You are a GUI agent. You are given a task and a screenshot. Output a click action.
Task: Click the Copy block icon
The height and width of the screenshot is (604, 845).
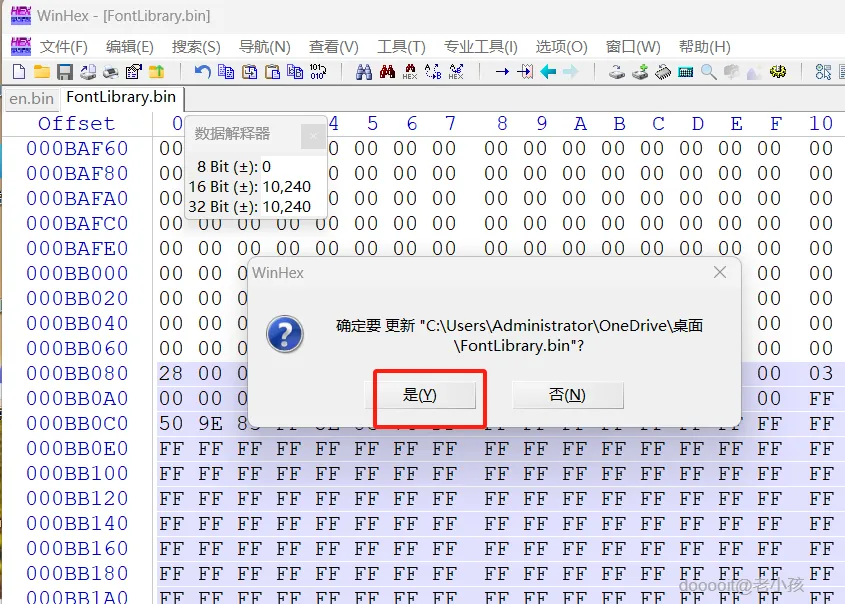[x=226, y=71]
